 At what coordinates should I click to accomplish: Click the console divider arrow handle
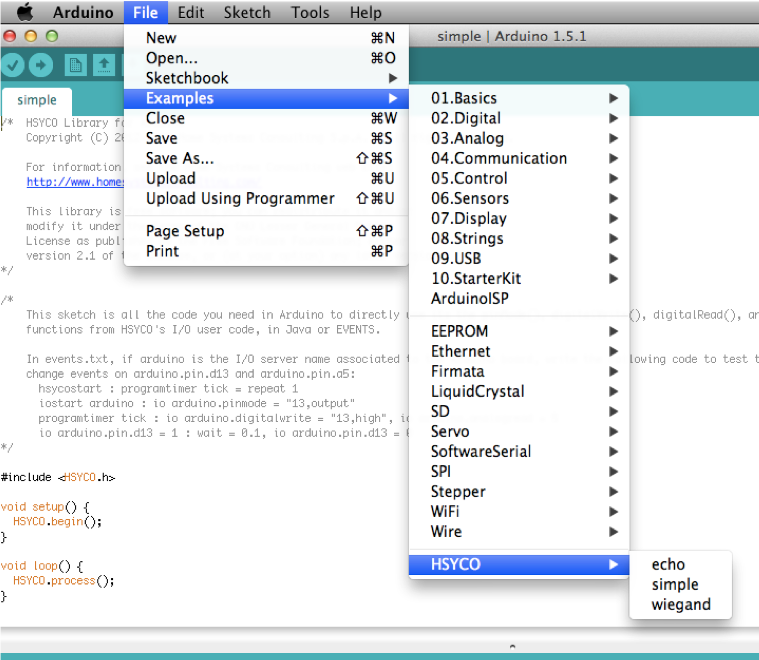[512, 646]
